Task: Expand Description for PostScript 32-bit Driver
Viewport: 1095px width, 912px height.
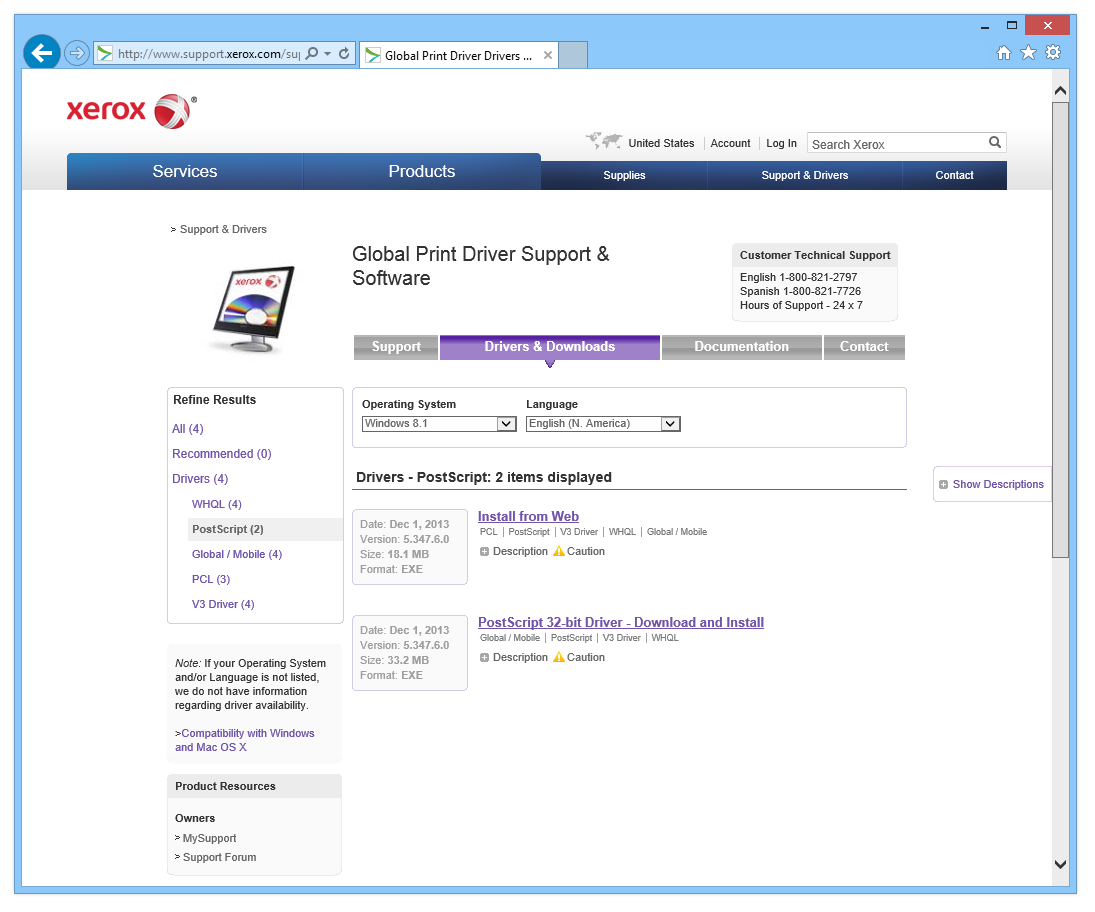Action: (514, 657)
